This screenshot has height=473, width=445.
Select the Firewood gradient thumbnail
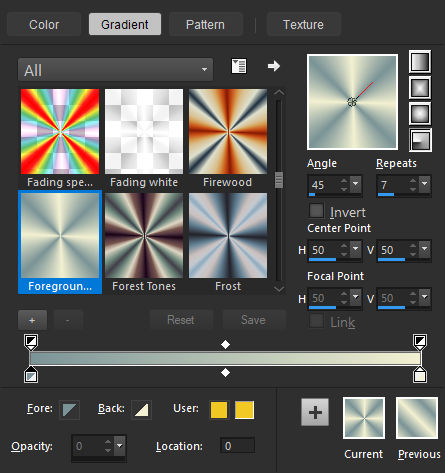tap(228, 131)
